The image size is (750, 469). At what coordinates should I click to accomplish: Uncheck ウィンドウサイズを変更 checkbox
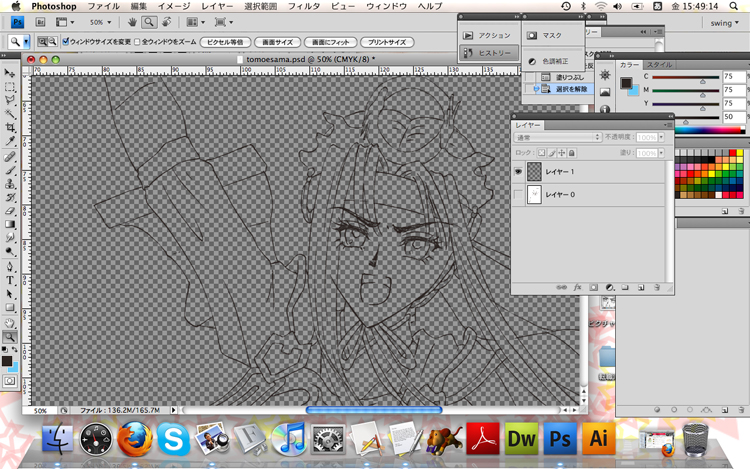66,42
